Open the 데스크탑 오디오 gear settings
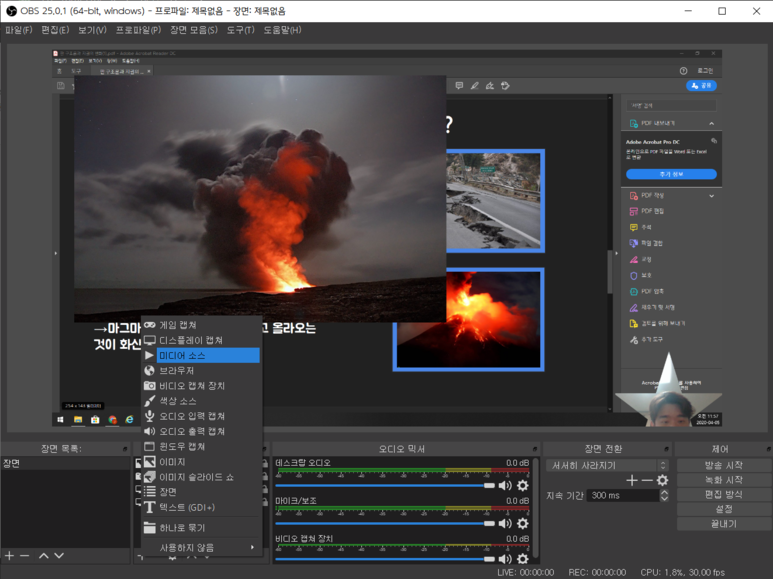 523,486
